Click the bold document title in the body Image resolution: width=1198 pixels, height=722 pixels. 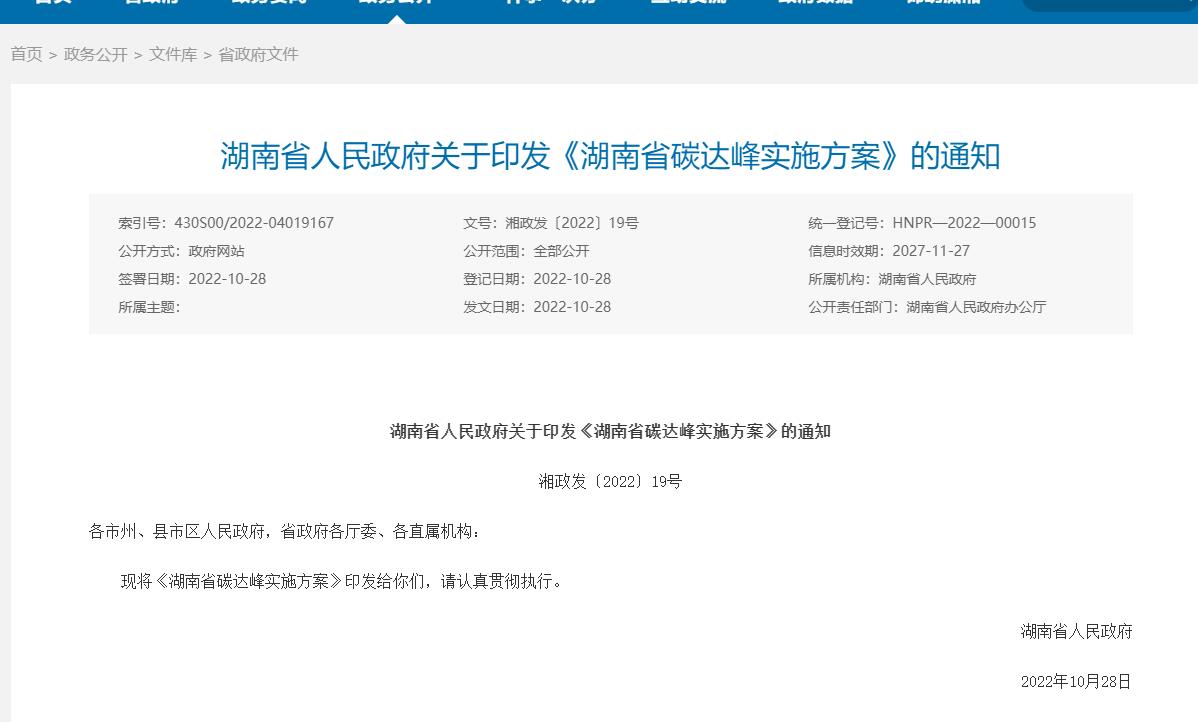(x=610, y=432)
